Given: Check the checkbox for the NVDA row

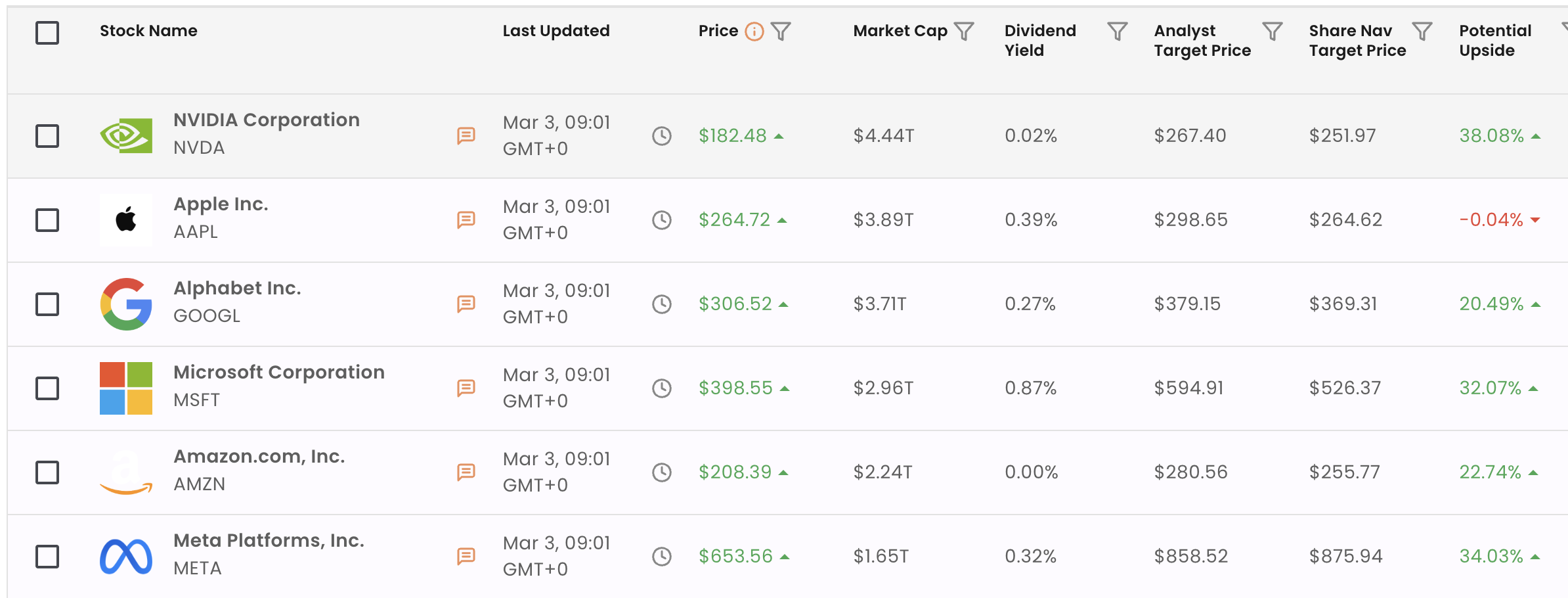Looking at the screenshot, I should point(47,135).
